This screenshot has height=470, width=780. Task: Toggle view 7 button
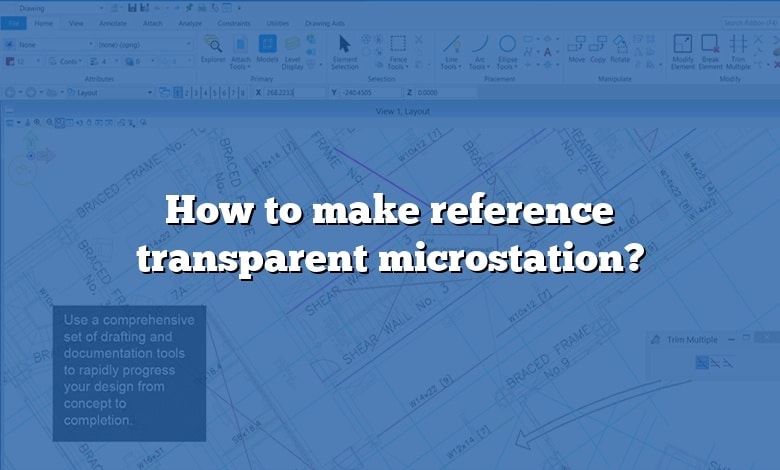click(x=233, y=93)
